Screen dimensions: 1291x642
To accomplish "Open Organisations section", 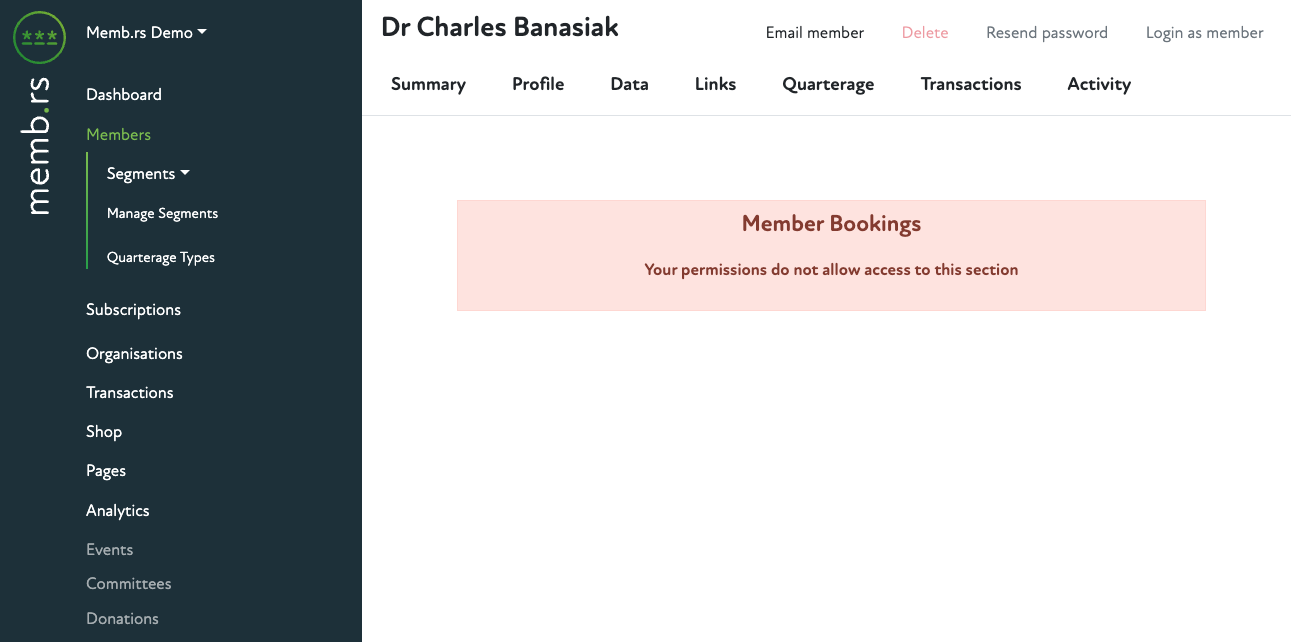I will [x=134, y=354].
